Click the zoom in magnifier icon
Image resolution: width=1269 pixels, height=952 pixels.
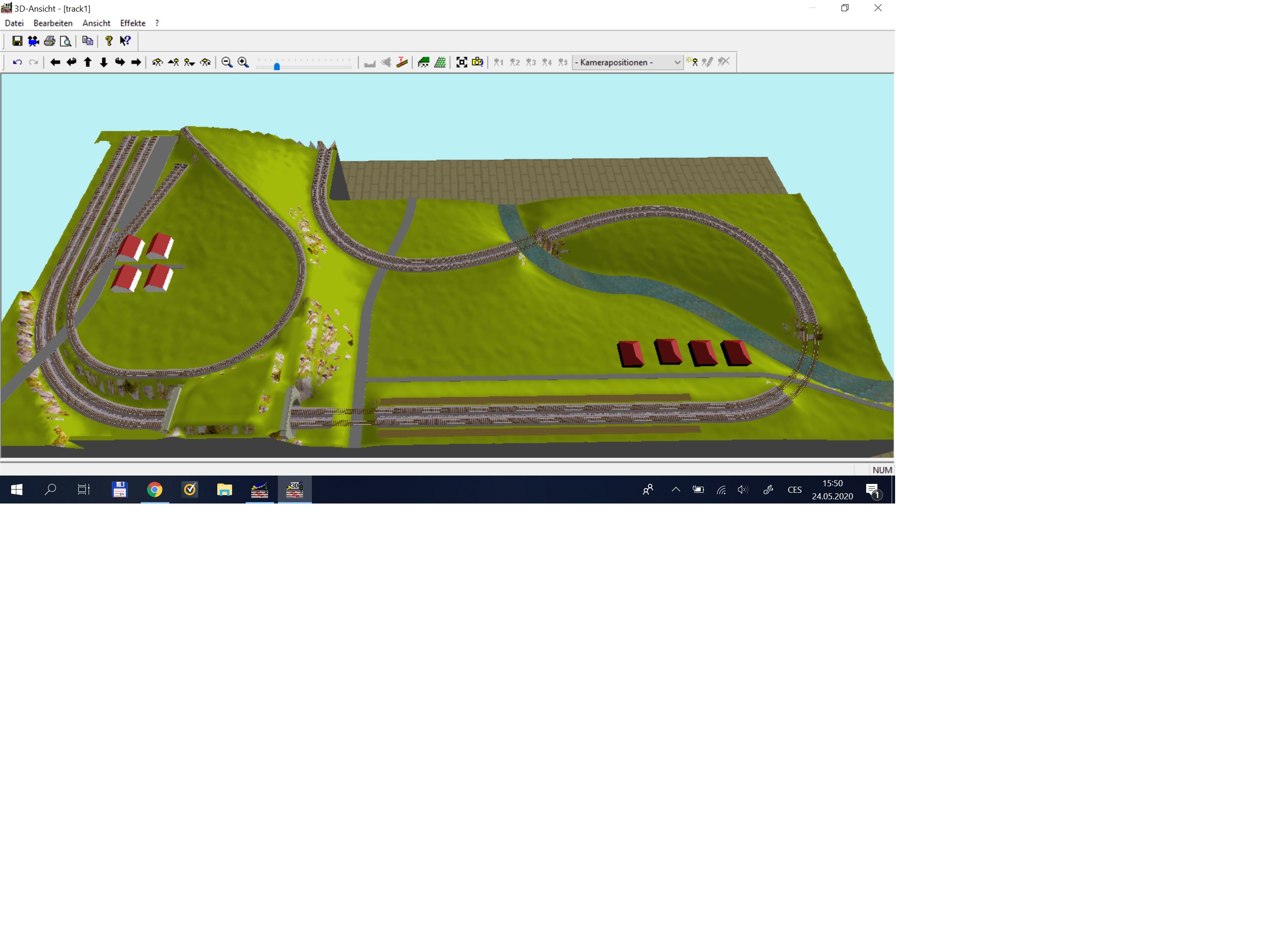point(243,62)
